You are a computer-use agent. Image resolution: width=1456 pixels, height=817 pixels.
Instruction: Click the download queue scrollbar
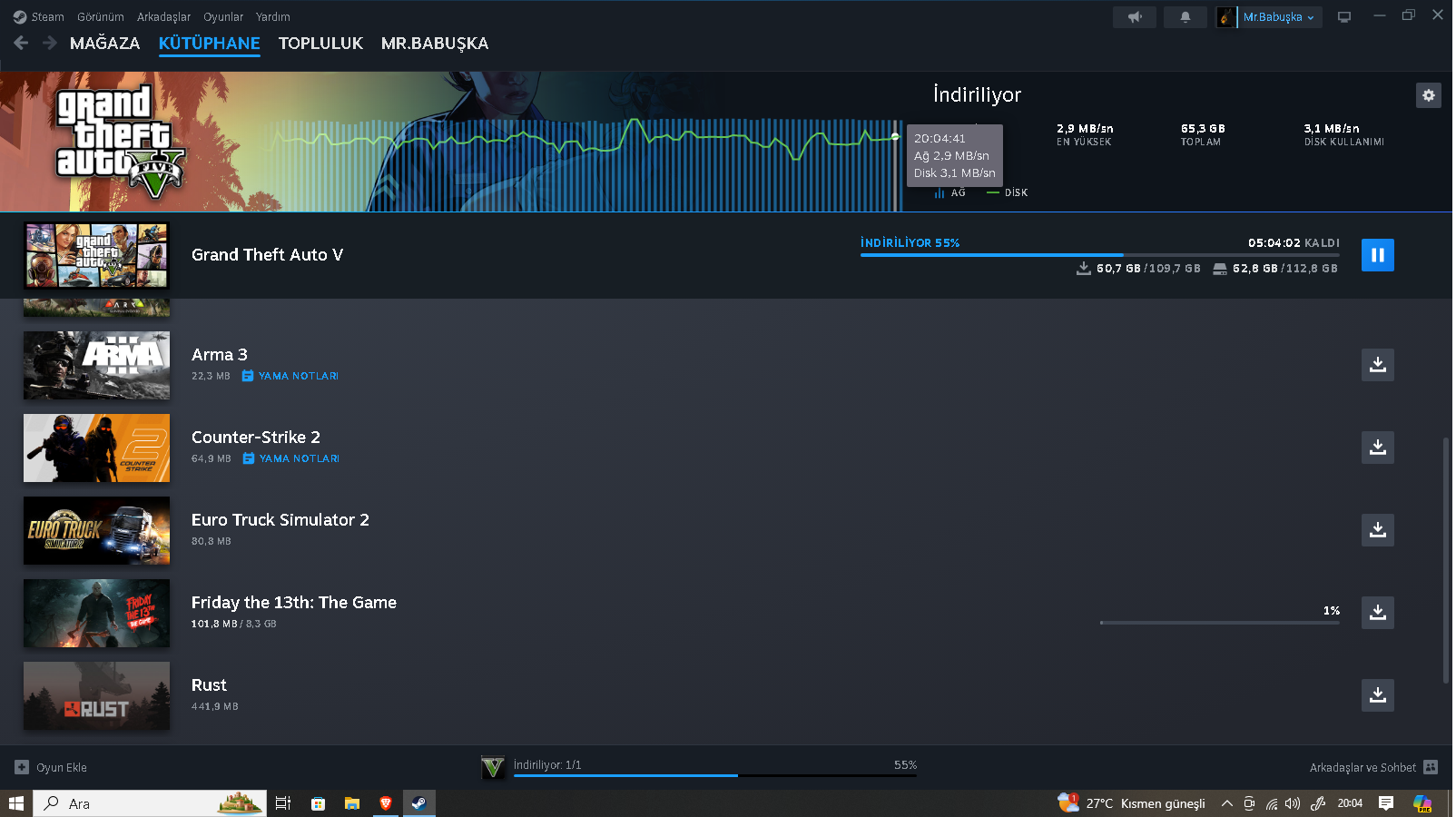(1445, 560)
